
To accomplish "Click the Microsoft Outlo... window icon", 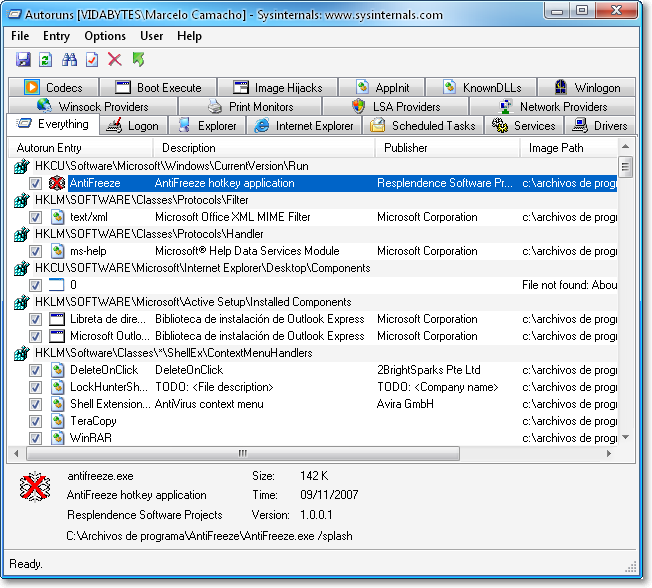I will tap(57, 336).
